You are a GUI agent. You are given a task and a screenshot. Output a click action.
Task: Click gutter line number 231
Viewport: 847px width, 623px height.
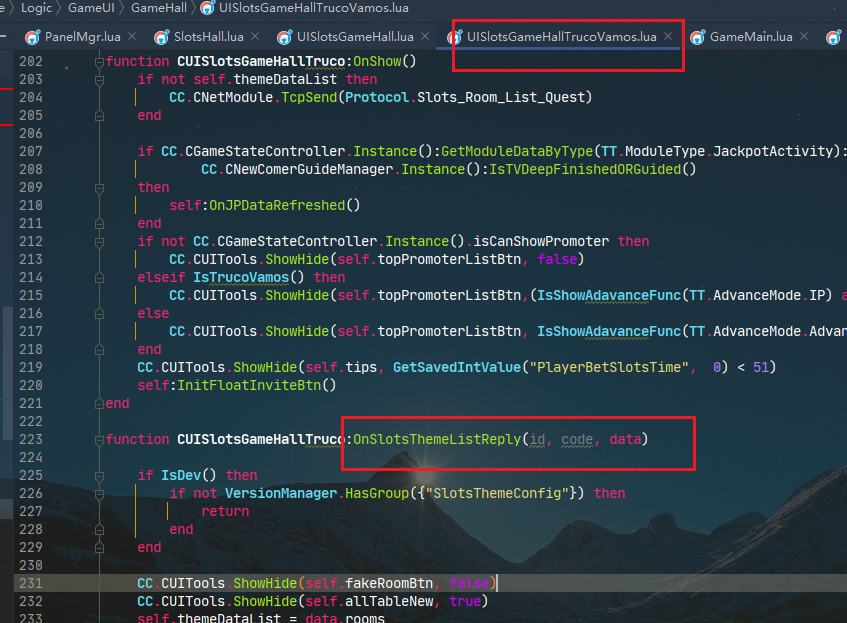[32, 584]
